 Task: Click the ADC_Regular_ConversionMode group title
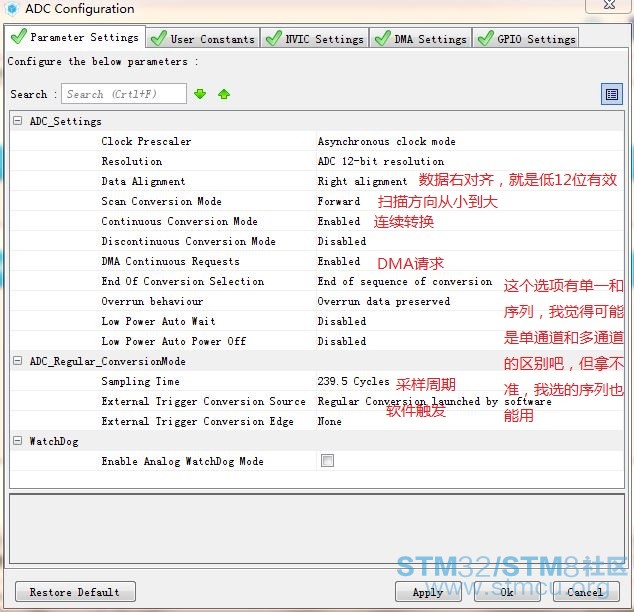pyautogui.click(x=108, y=361)
